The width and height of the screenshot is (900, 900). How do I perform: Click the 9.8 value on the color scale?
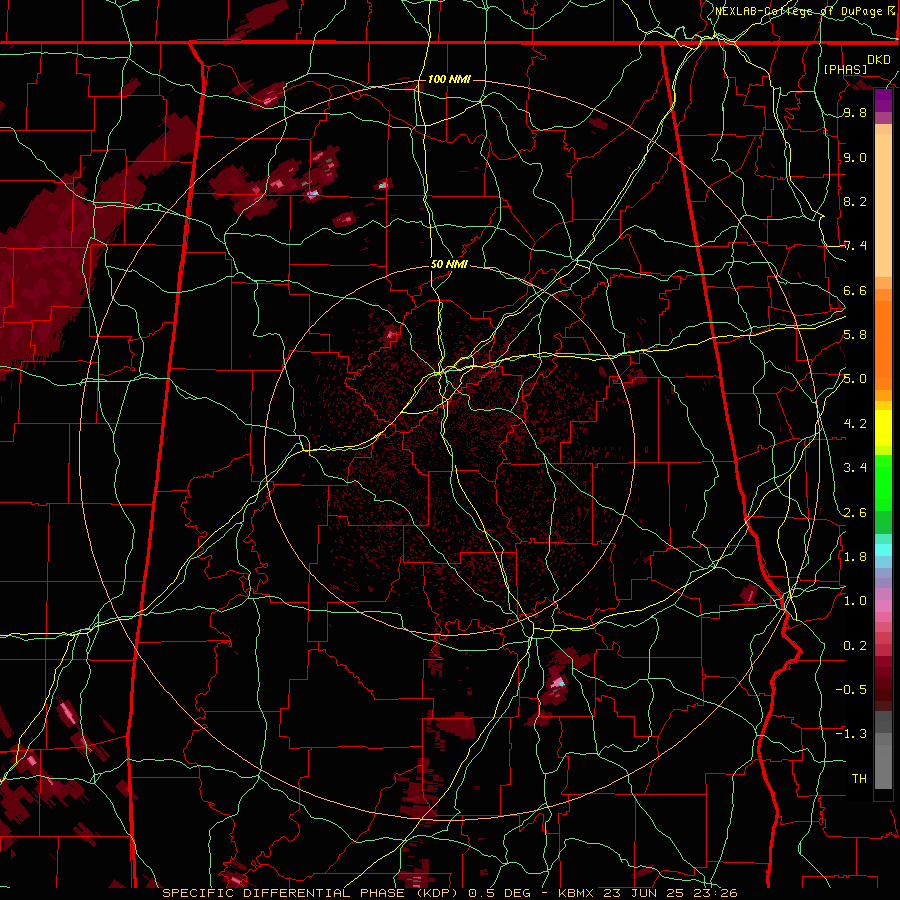click(855, 113)
